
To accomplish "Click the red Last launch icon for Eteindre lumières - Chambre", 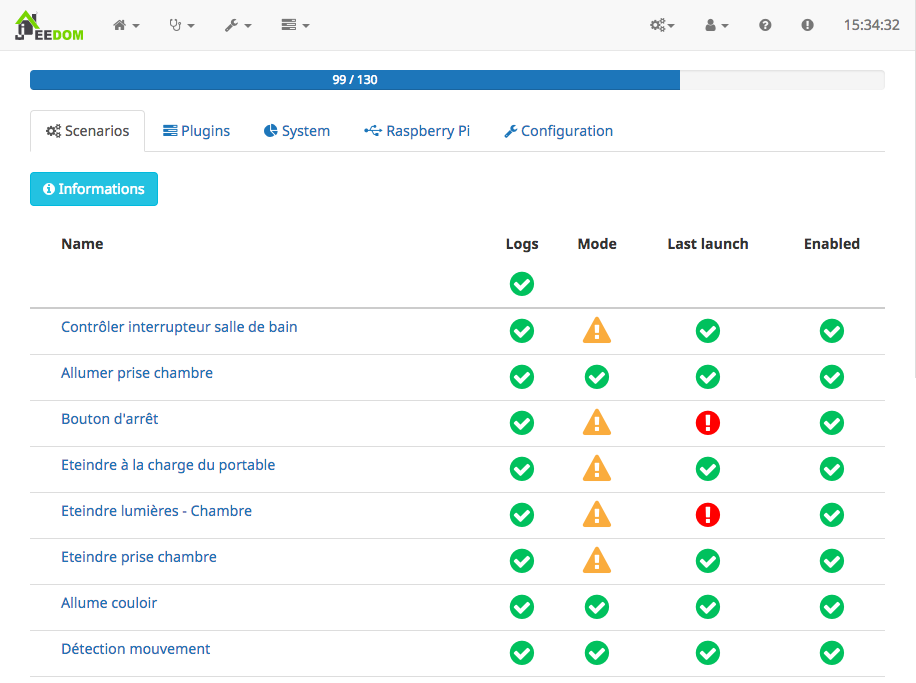I will pyautogui.click(x=707, y=515).
